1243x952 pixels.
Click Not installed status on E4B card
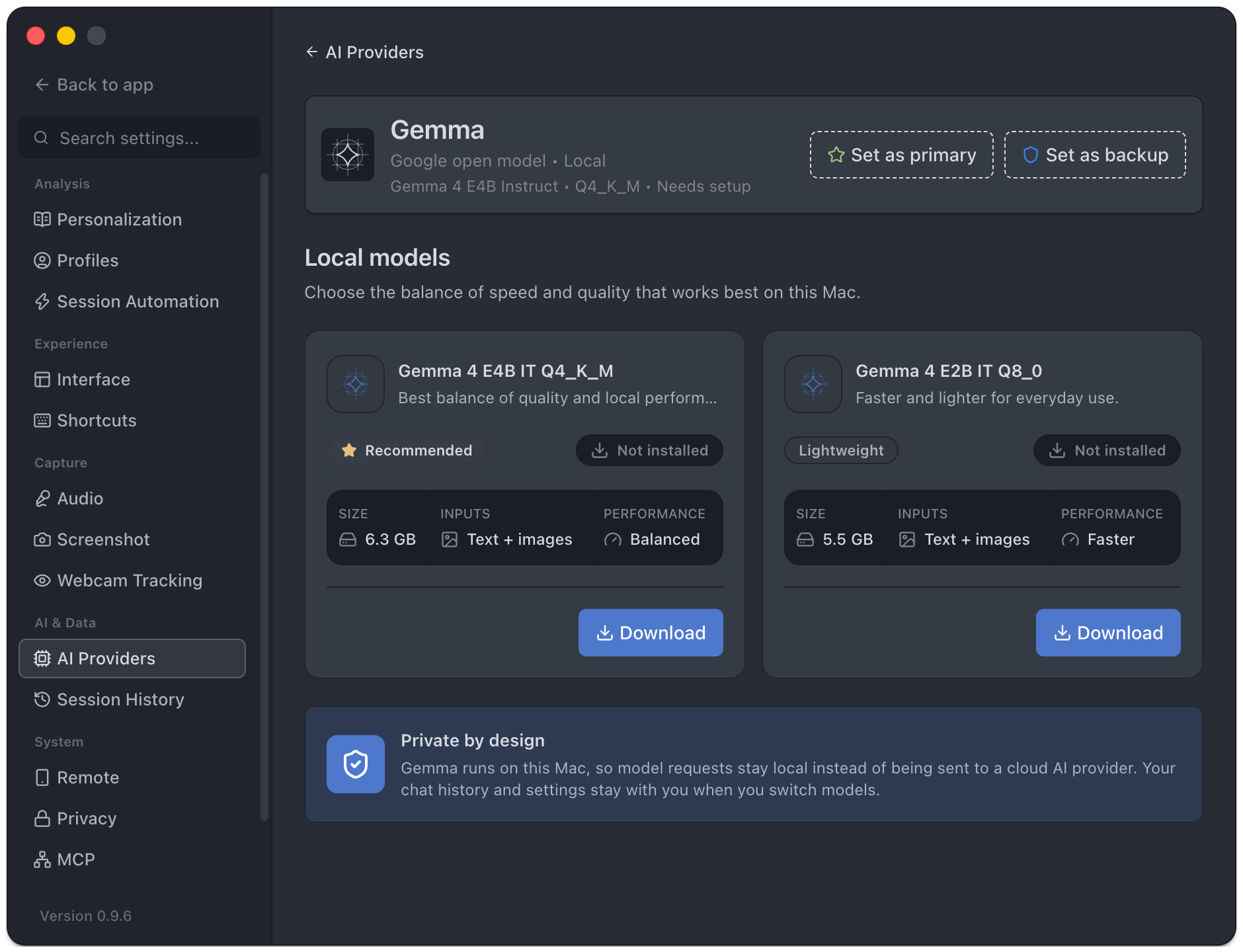pyautogui.click(x=649, y=450)
